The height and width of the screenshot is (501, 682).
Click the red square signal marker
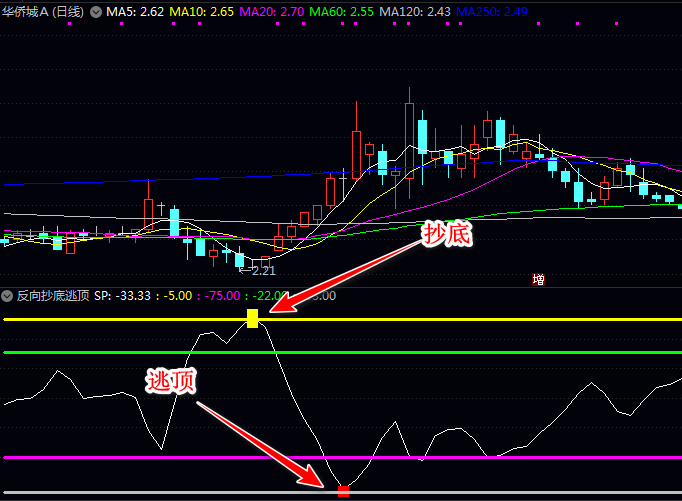point(343,491)
